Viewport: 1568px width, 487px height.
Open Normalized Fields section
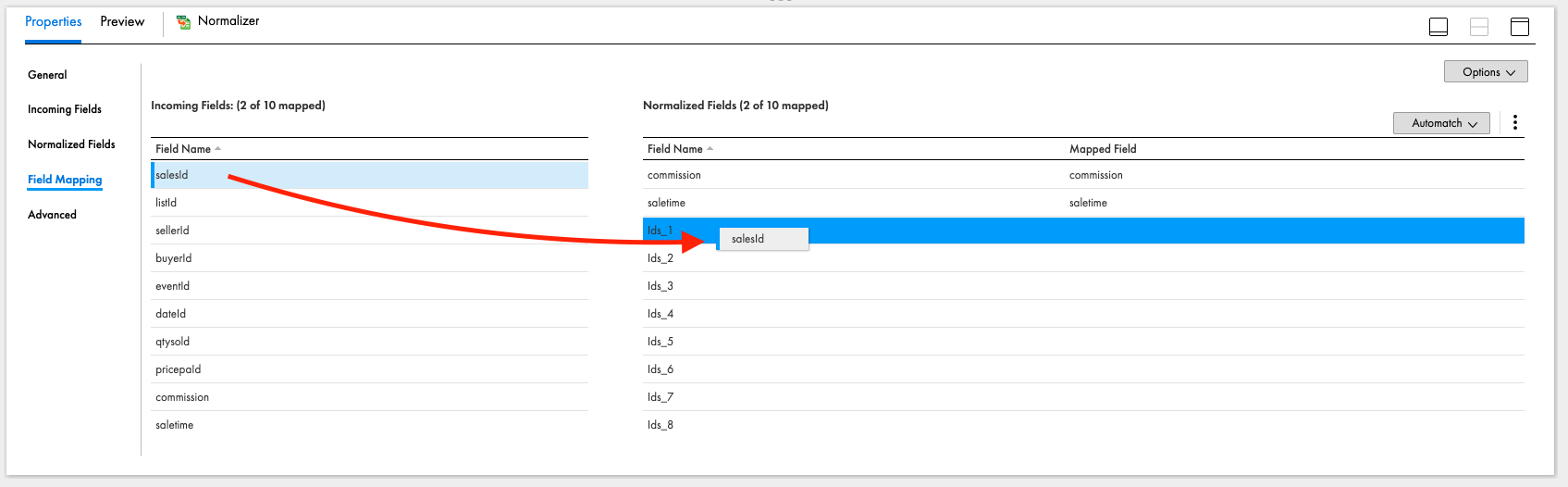(71, 144)
